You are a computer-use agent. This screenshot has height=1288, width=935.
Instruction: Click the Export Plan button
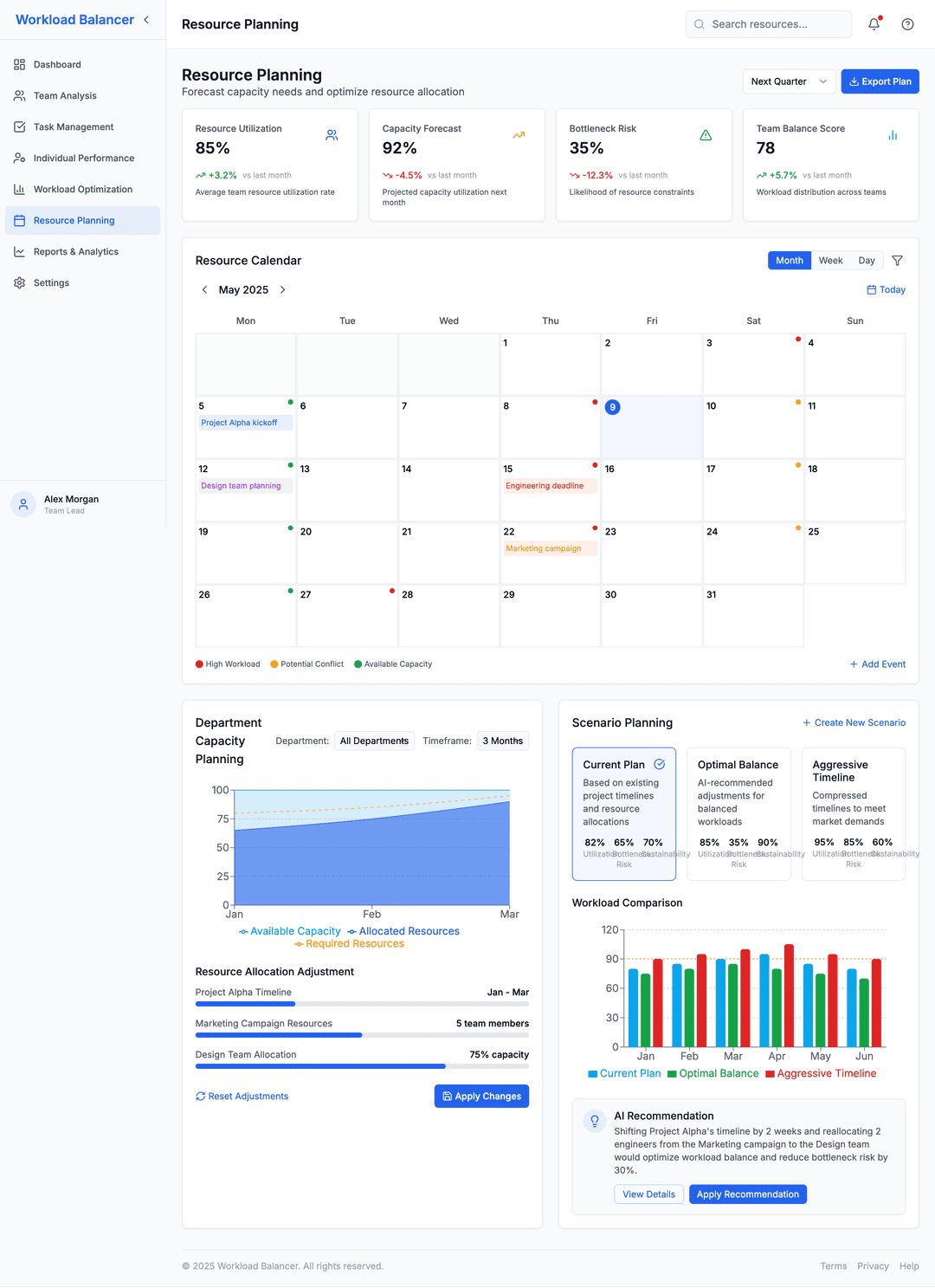pyautogui.click(x=880, y=81)
